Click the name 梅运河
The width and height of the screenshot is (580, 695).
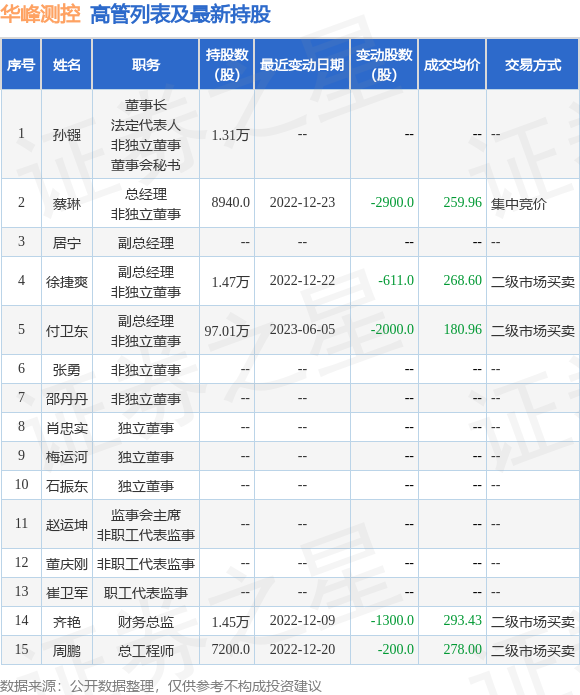(x=66, y=457)
